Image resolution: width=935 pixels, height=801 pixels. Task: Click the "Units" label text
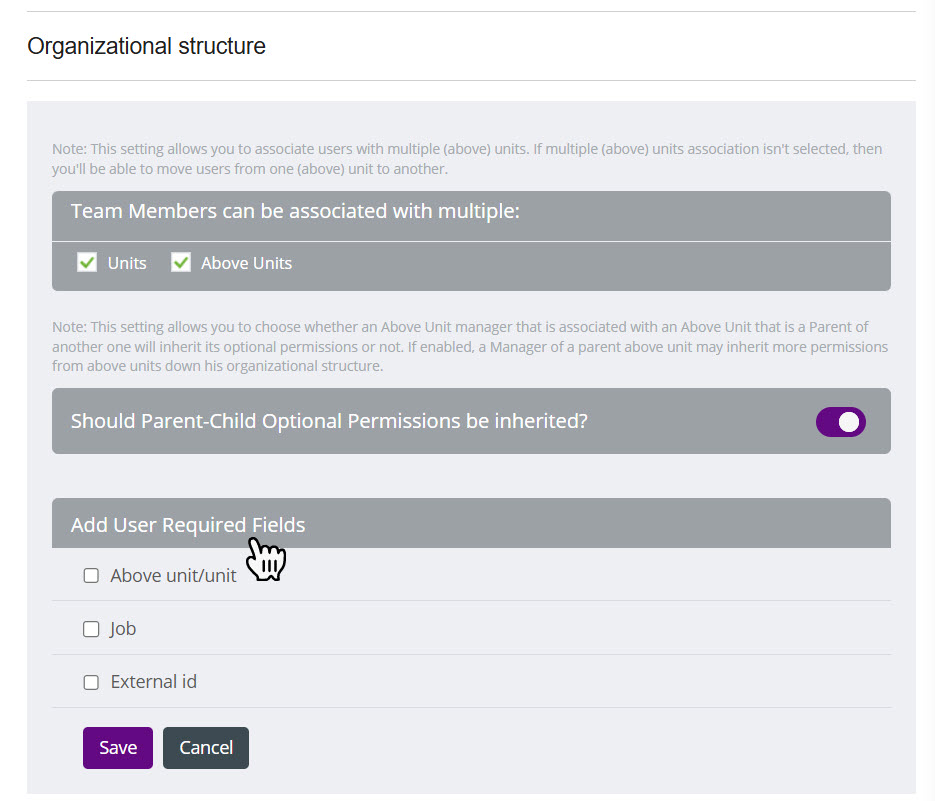pos(127,264)
